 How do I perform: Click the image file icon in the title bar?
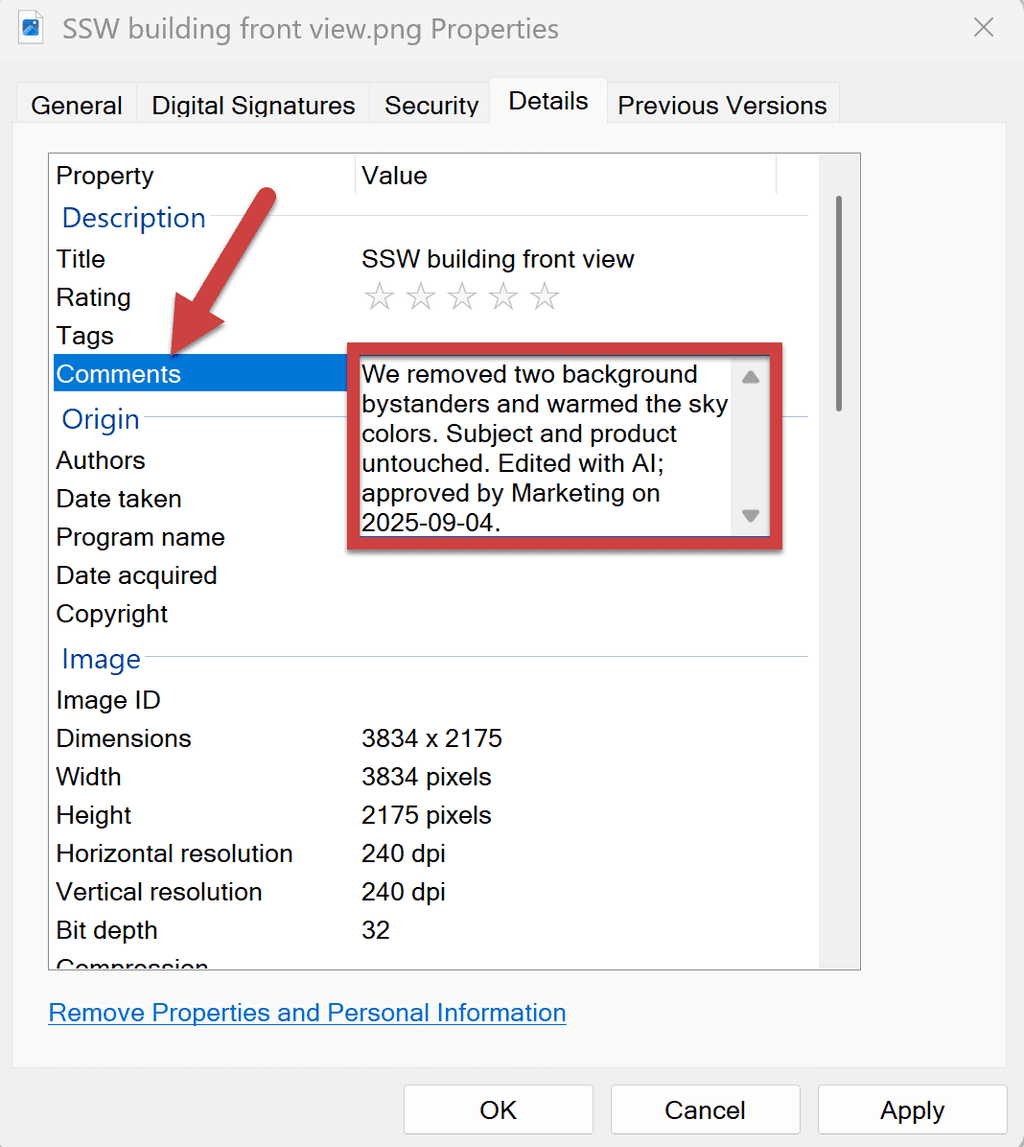31,28
